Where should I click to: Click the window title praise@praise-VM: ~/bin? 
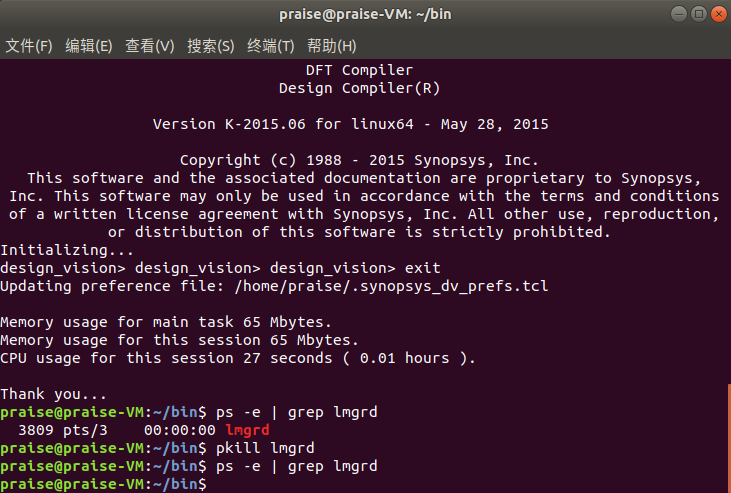pyautogui.click(x=365, y=14)
